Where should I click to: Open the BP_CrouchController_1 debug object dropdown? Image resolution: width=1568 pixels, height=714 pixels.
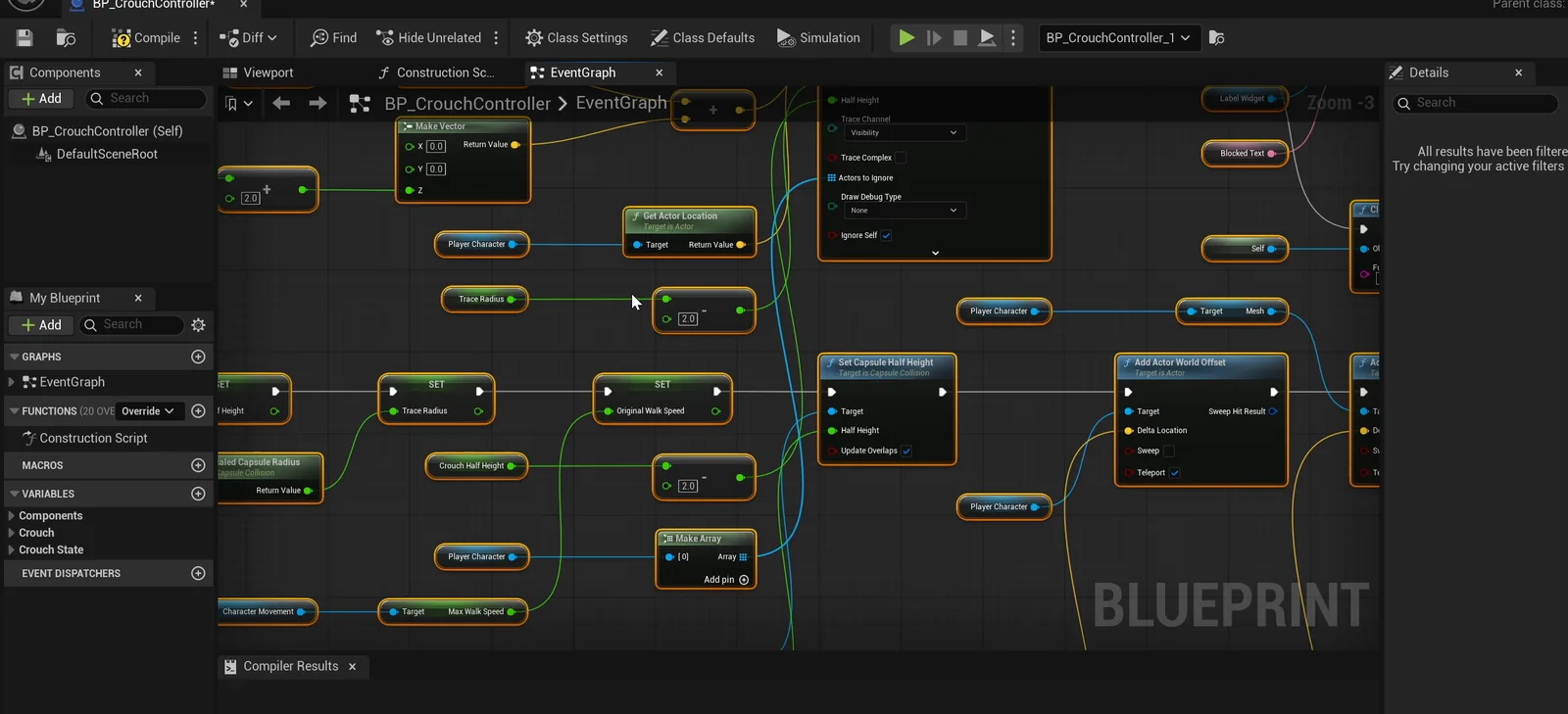click(1118, 38)
